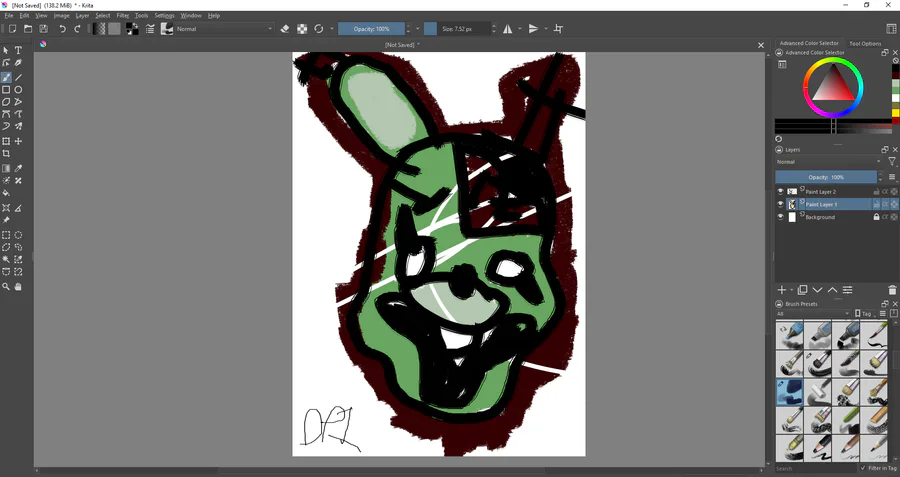Toggle Preserve Alpha
The width and height of the screenshot is (900, 477).
point(302,29)
